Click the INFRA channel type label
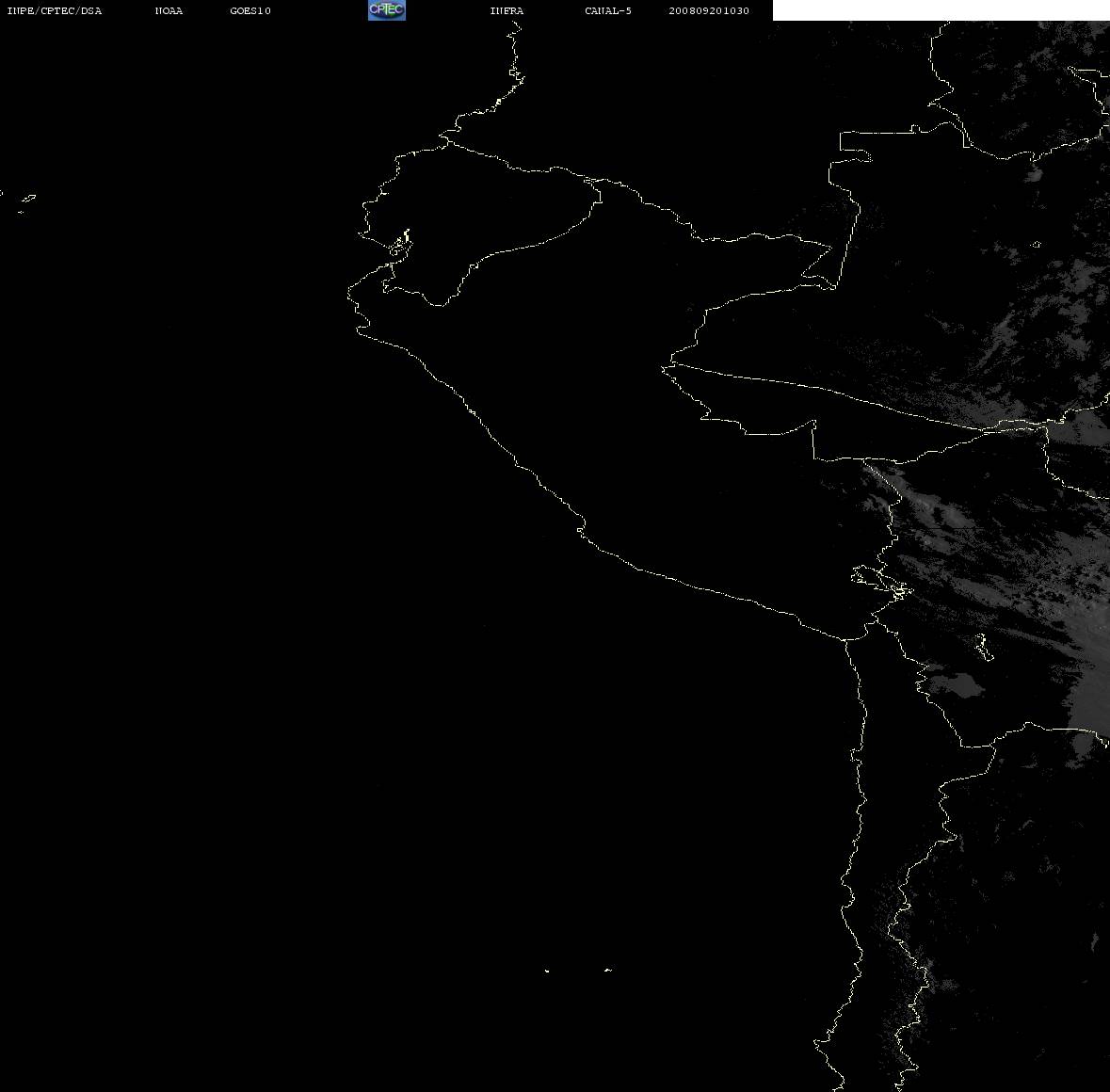This screenshot has height=1092, width=1110. [507, 10]
